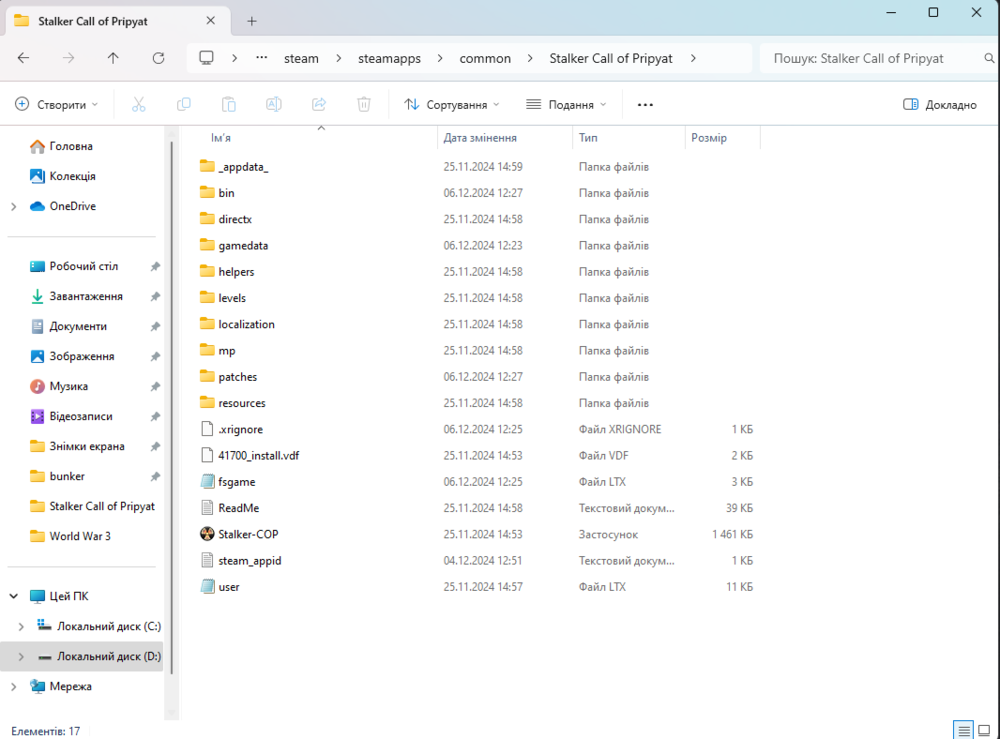Open the three-dots more options menu
The width and height of the screenshot is (1000, 739).
pyautogui.click(x=645, y=104)
